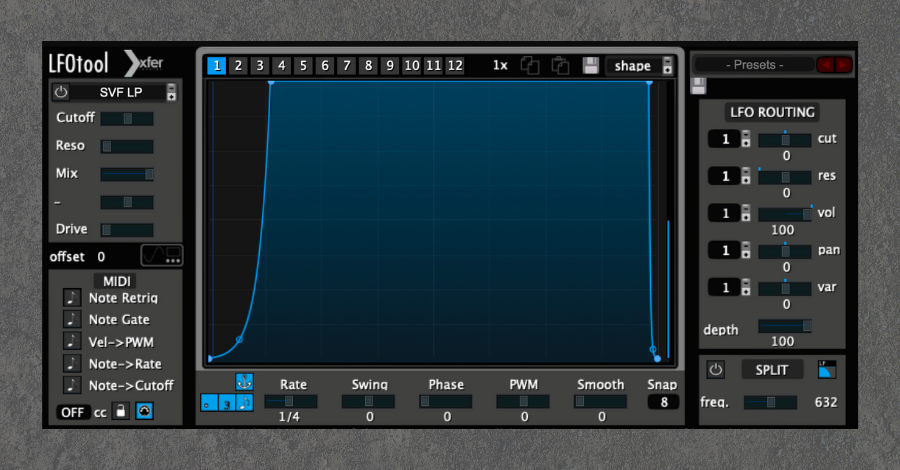
Task: Click the split freq. slider
Action: (x=770, y=402)
